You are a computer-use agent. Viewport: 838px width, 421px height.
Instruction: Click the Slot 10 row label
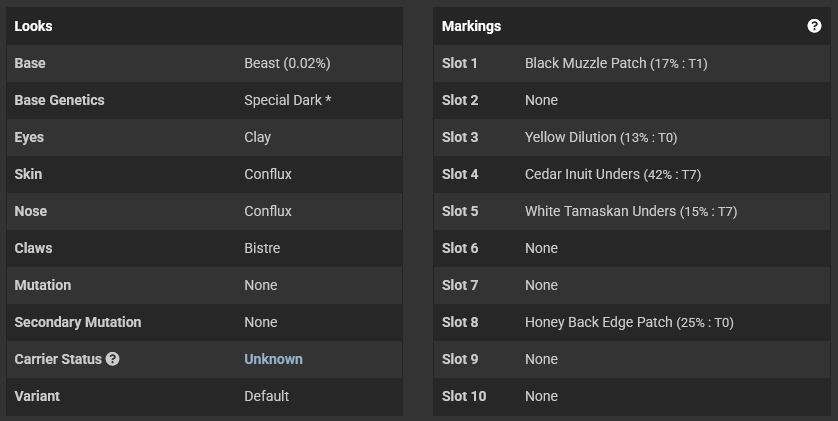coord(464,396)
